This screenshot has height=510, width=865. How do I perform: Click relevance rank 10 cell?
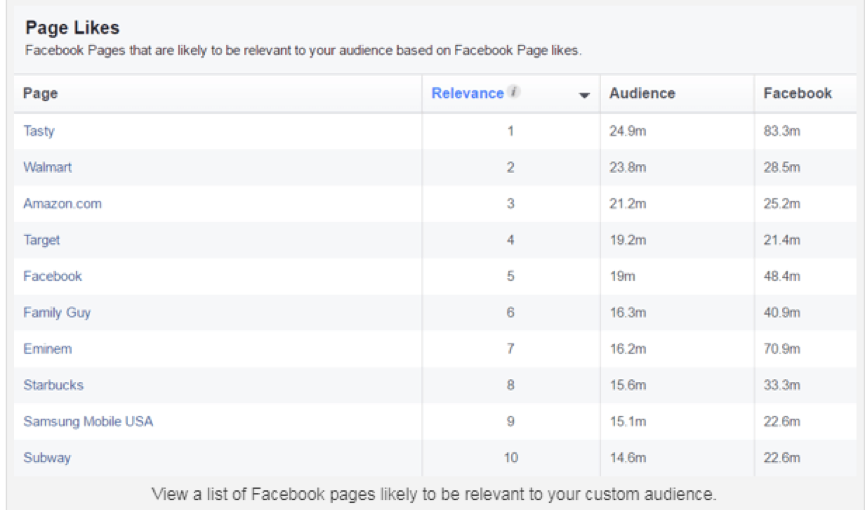click(510, 457)
